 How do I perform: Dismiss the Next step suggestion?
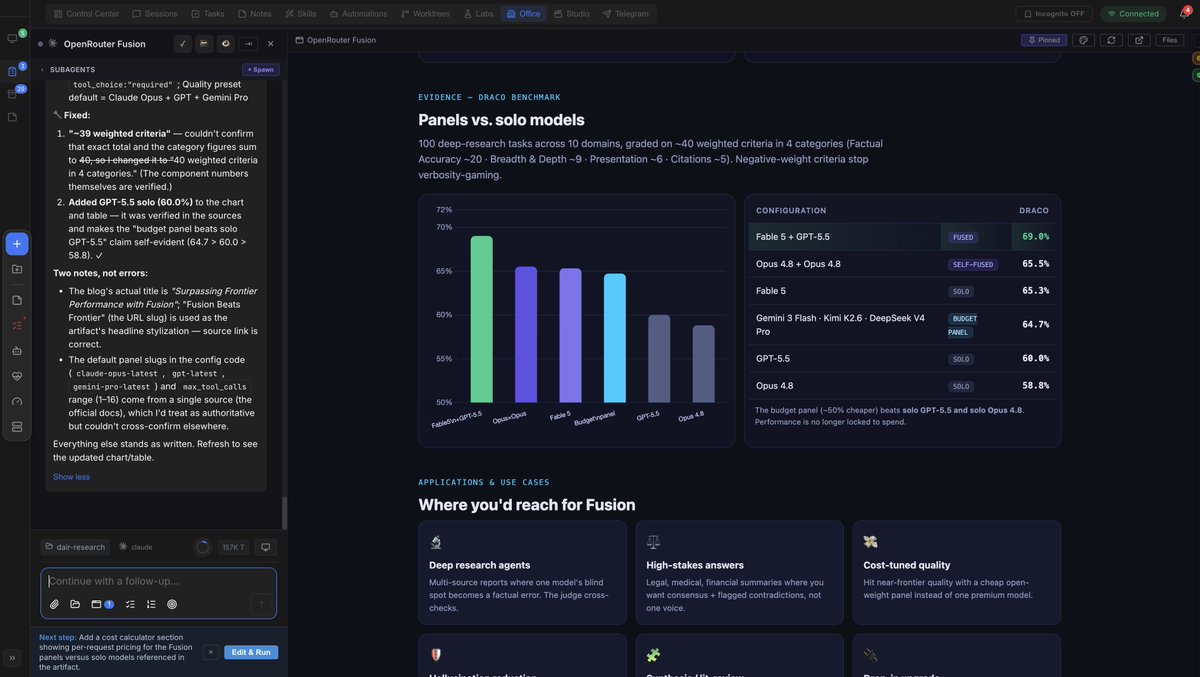[x=210, y=652]
